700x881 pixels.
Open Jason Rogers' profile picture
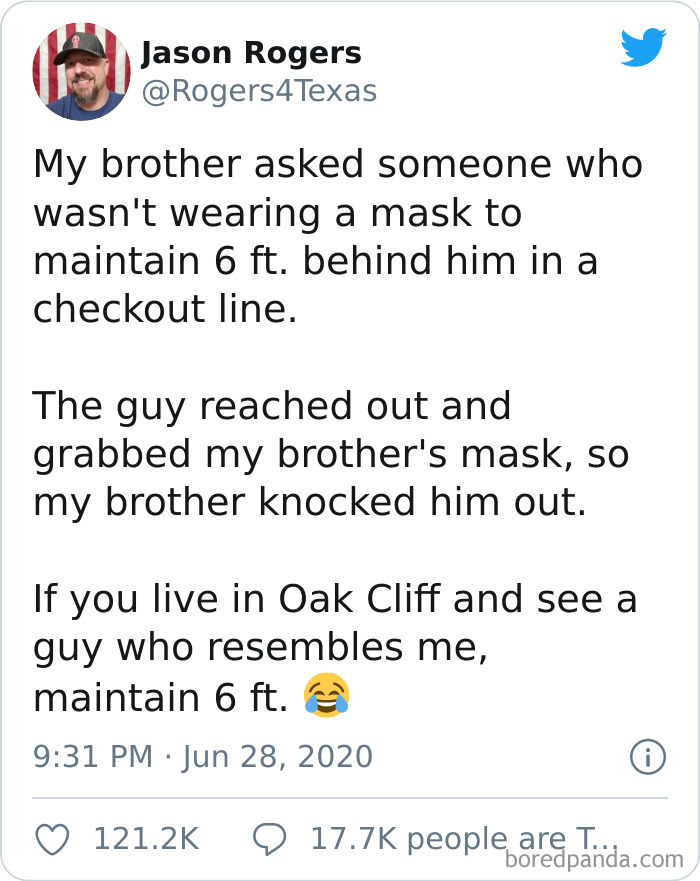81,70
